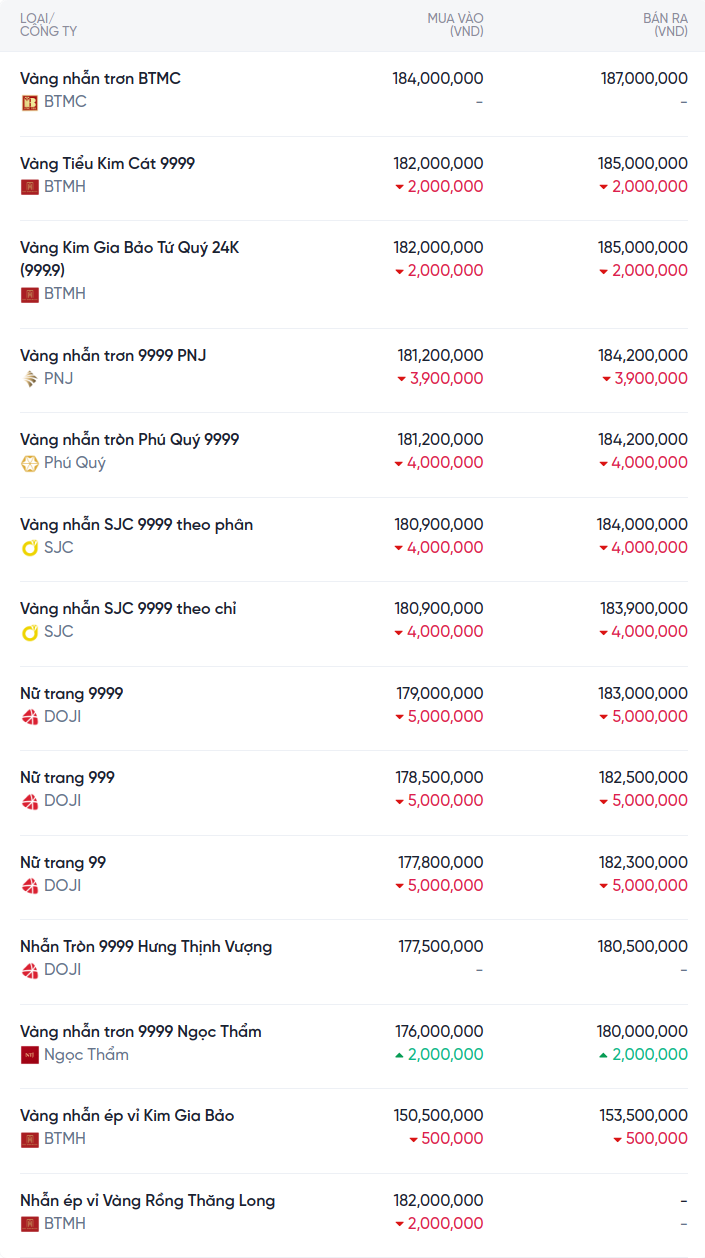Image resolution: width=705 pixels, height=1258 pixels.
Task: Select Nữ trang 999 row title
Action: click(x=67, y=777)
